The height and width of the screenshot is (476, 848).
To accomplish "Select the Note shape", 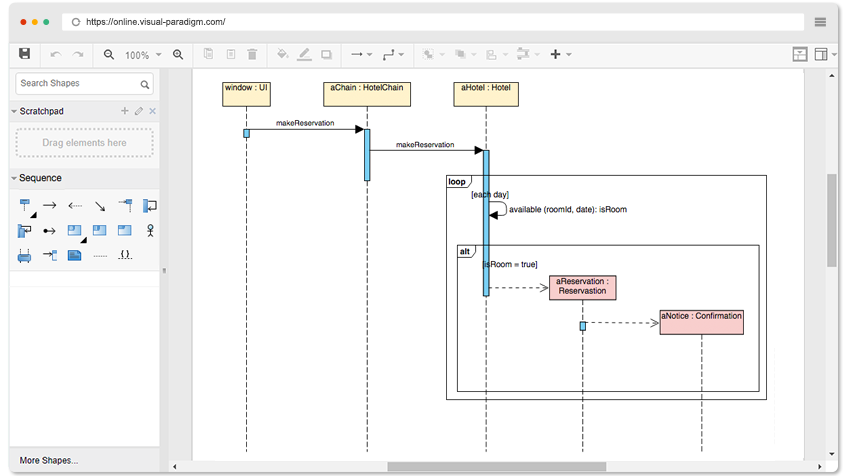I will point(75,255).
